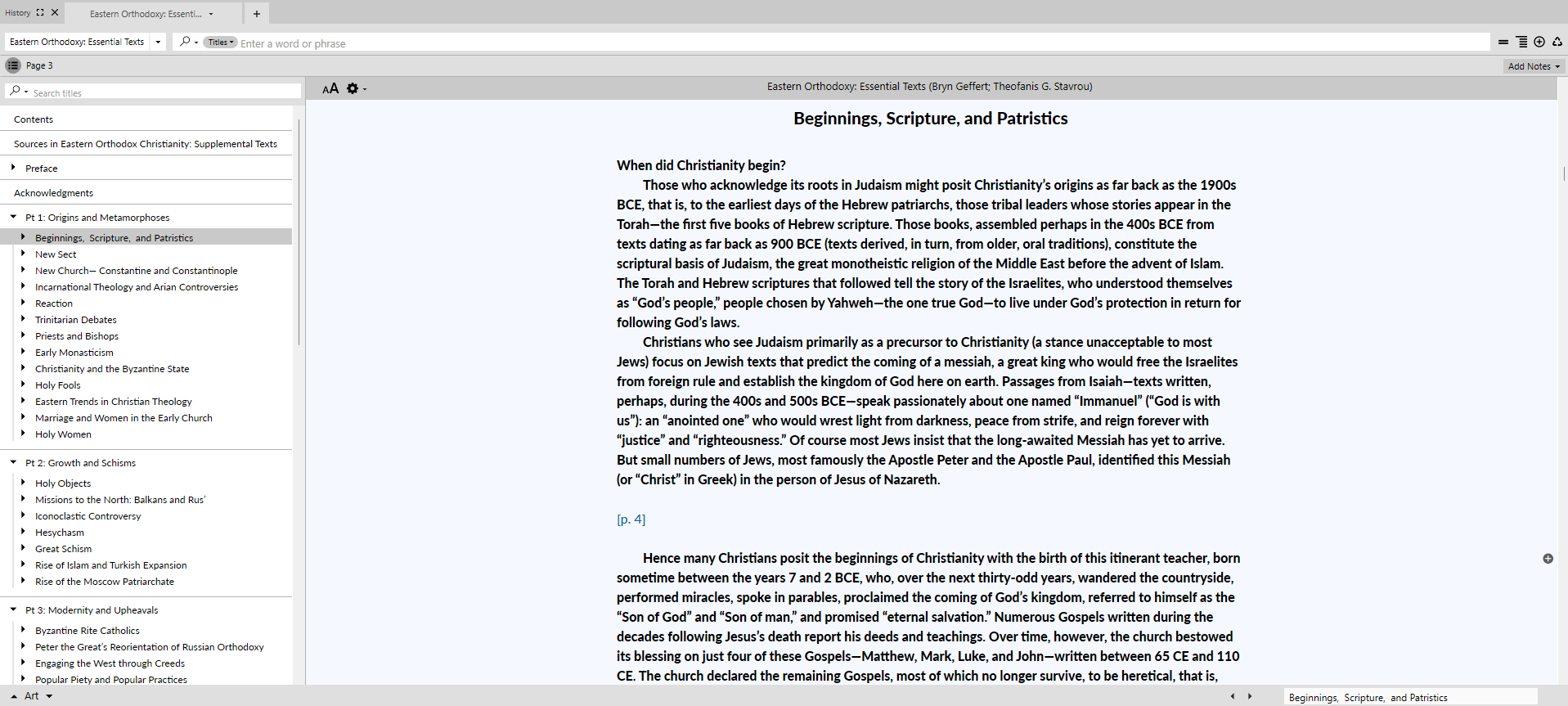Click the plus marker beside the paragraph
The height and width of the screenshot is (706, 1568).
[1548, 559]
